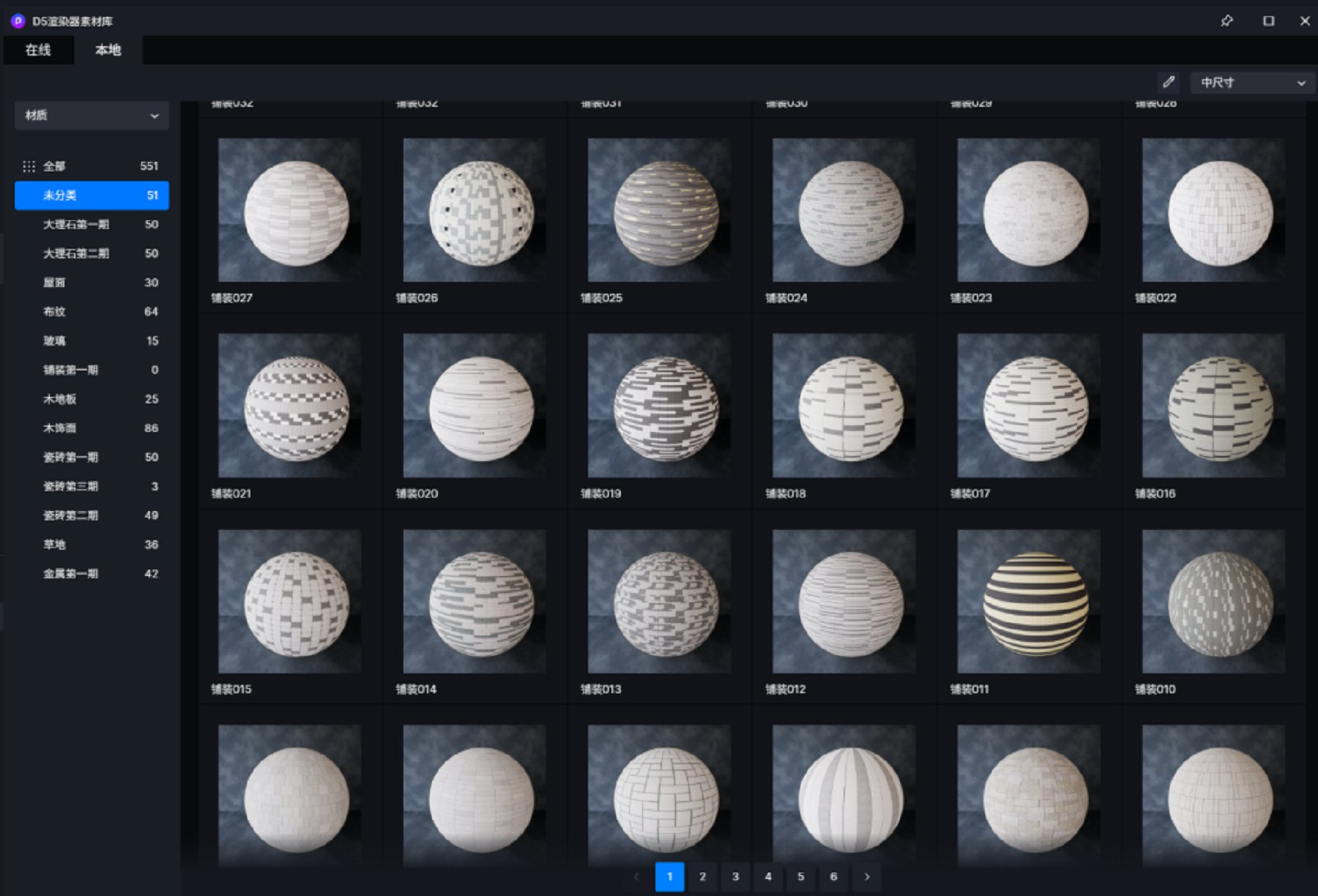Viewport: 1318px width, 896px height.
Task: Go to page 3
Action: coord(735,876)
